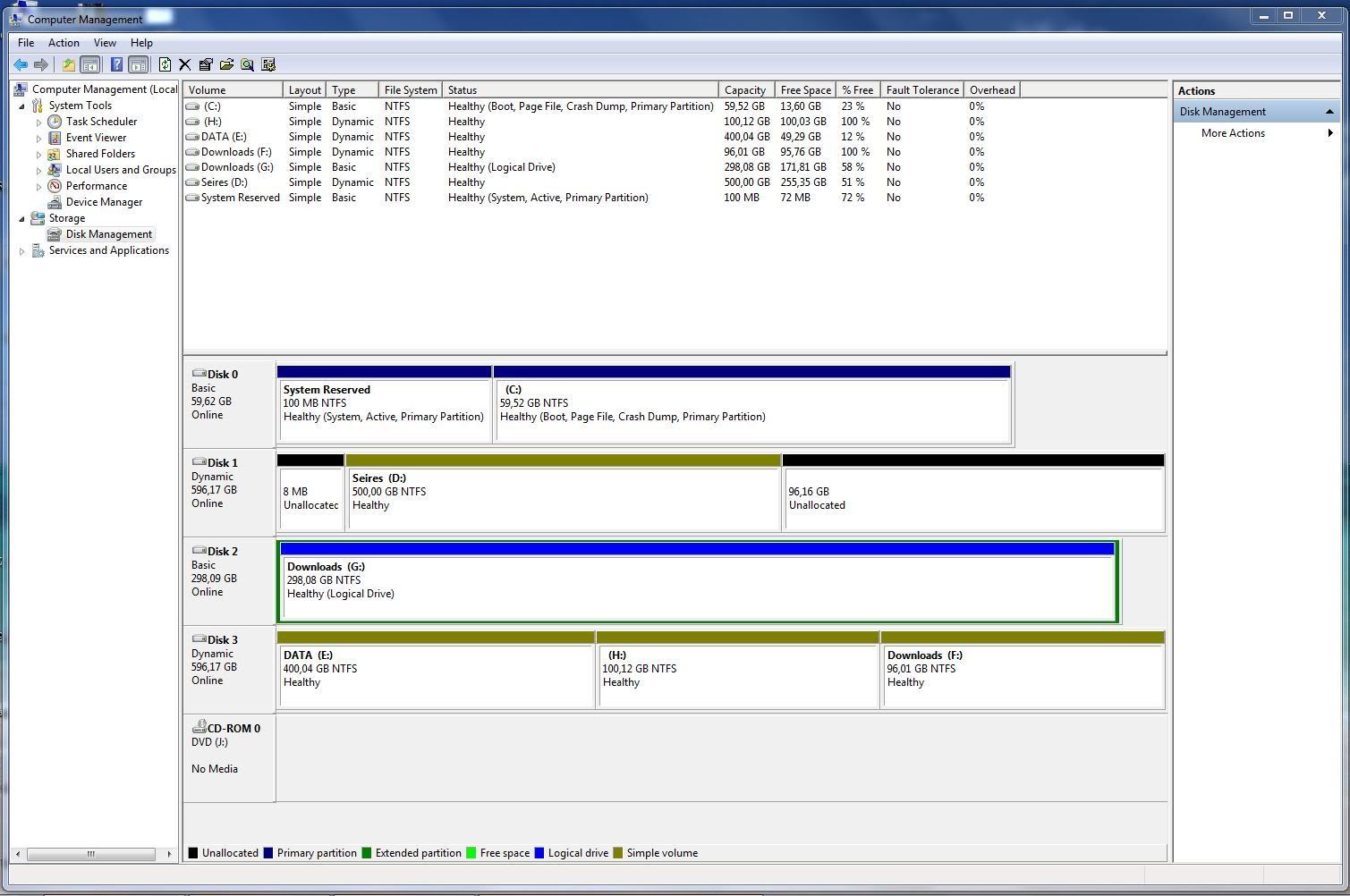Select the System Reserved partition on Disk 0

[x=384, y=403]
